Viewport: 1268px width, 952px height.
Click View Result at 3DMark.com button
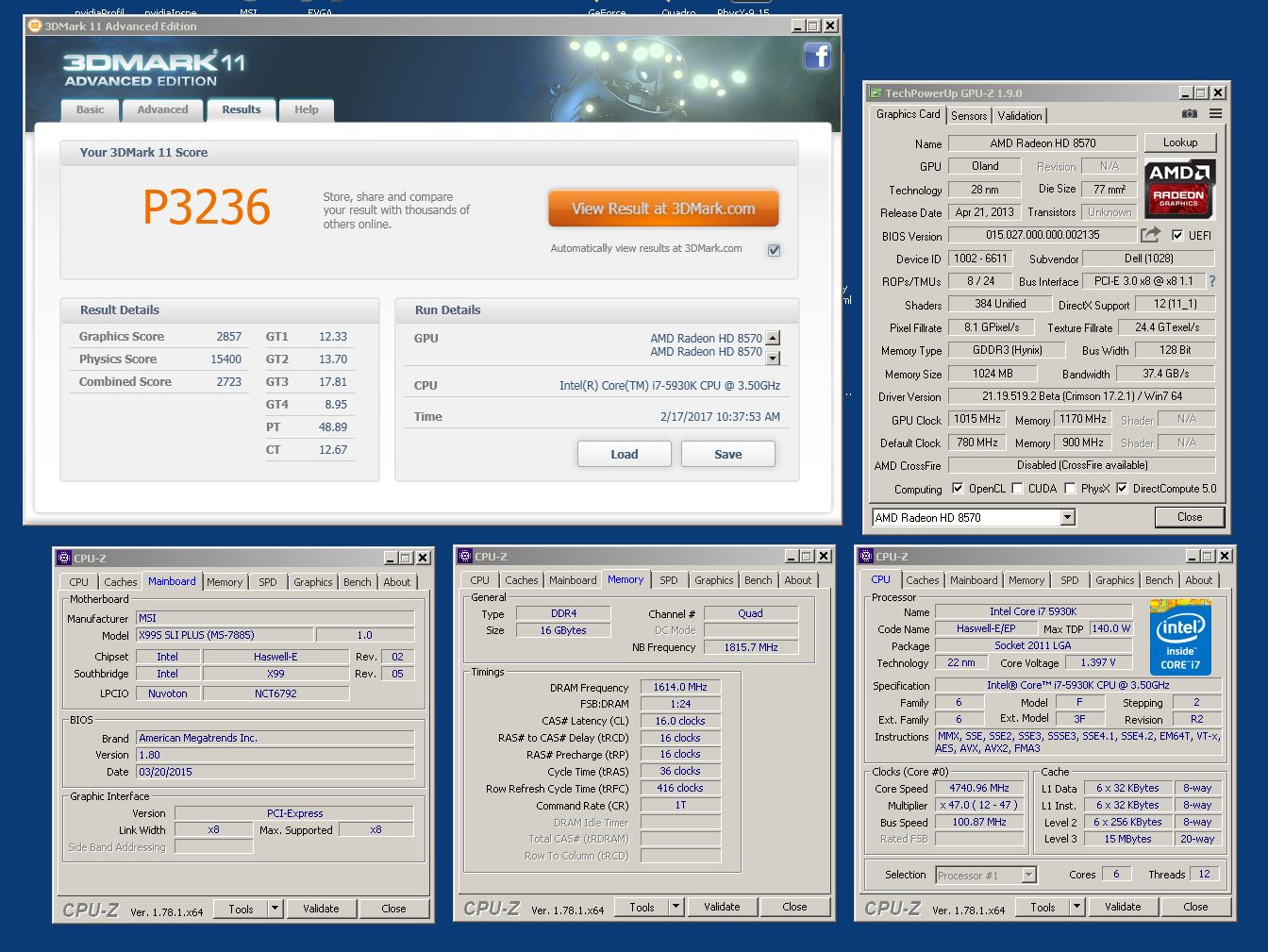(663, 209)
